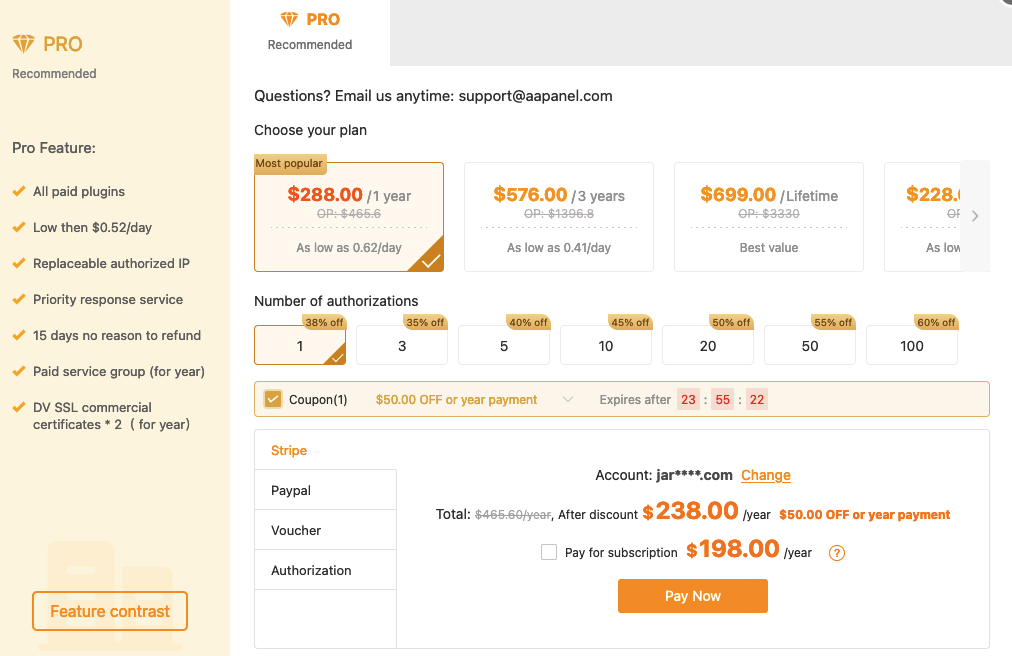The width and height of the screenshot is (1012, 656).
Task: Expand the coupon selection dropdown arrow
Action: click(x=568, y=400)
